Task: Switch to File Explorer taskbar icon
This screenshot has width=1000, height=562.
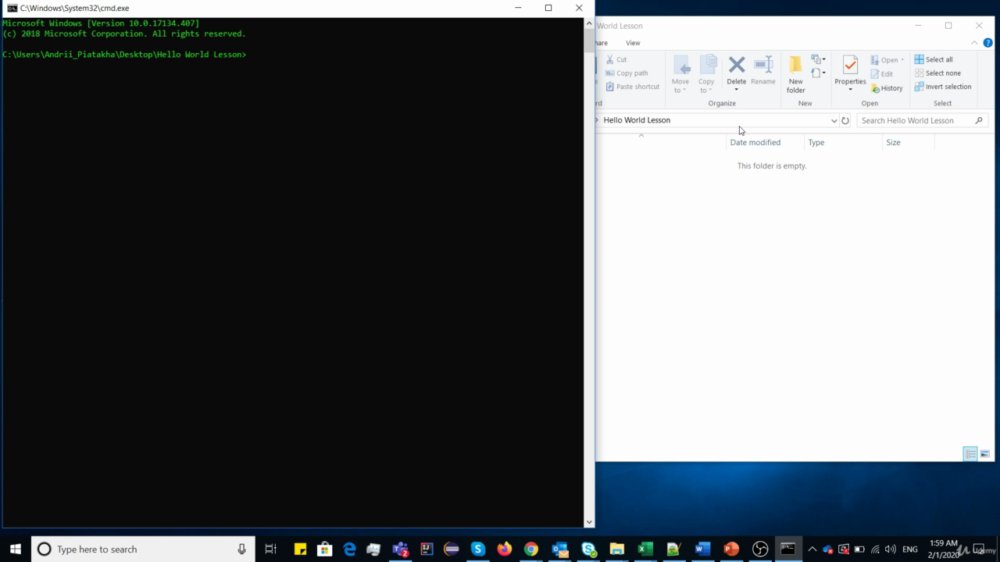Action: 617,549
